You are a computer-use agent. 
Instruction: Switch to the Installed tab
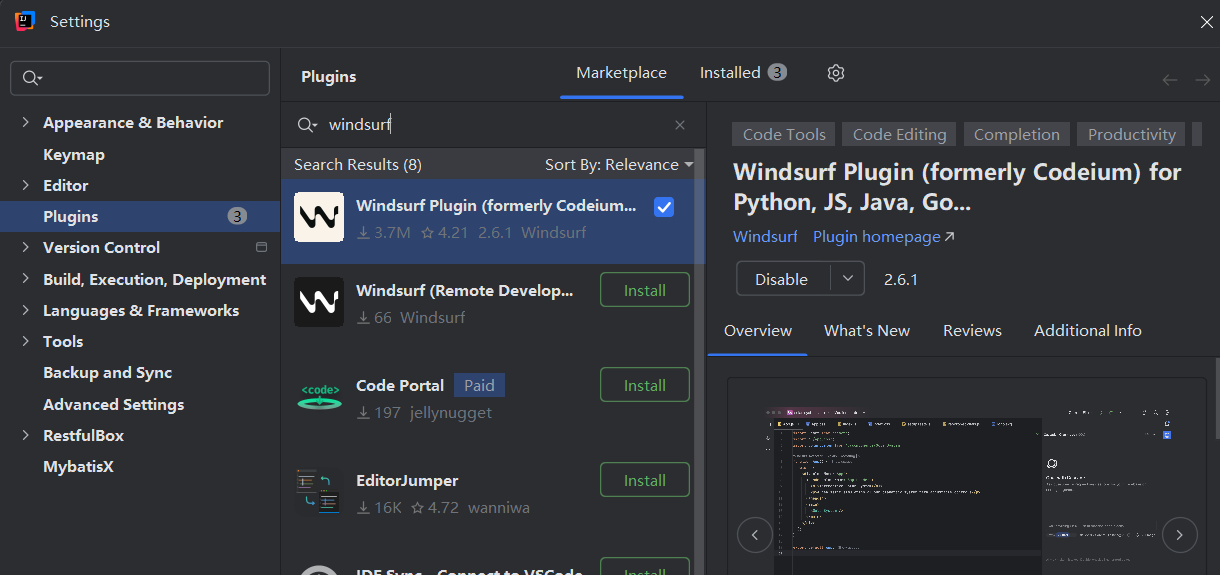[x=743, y=73]
